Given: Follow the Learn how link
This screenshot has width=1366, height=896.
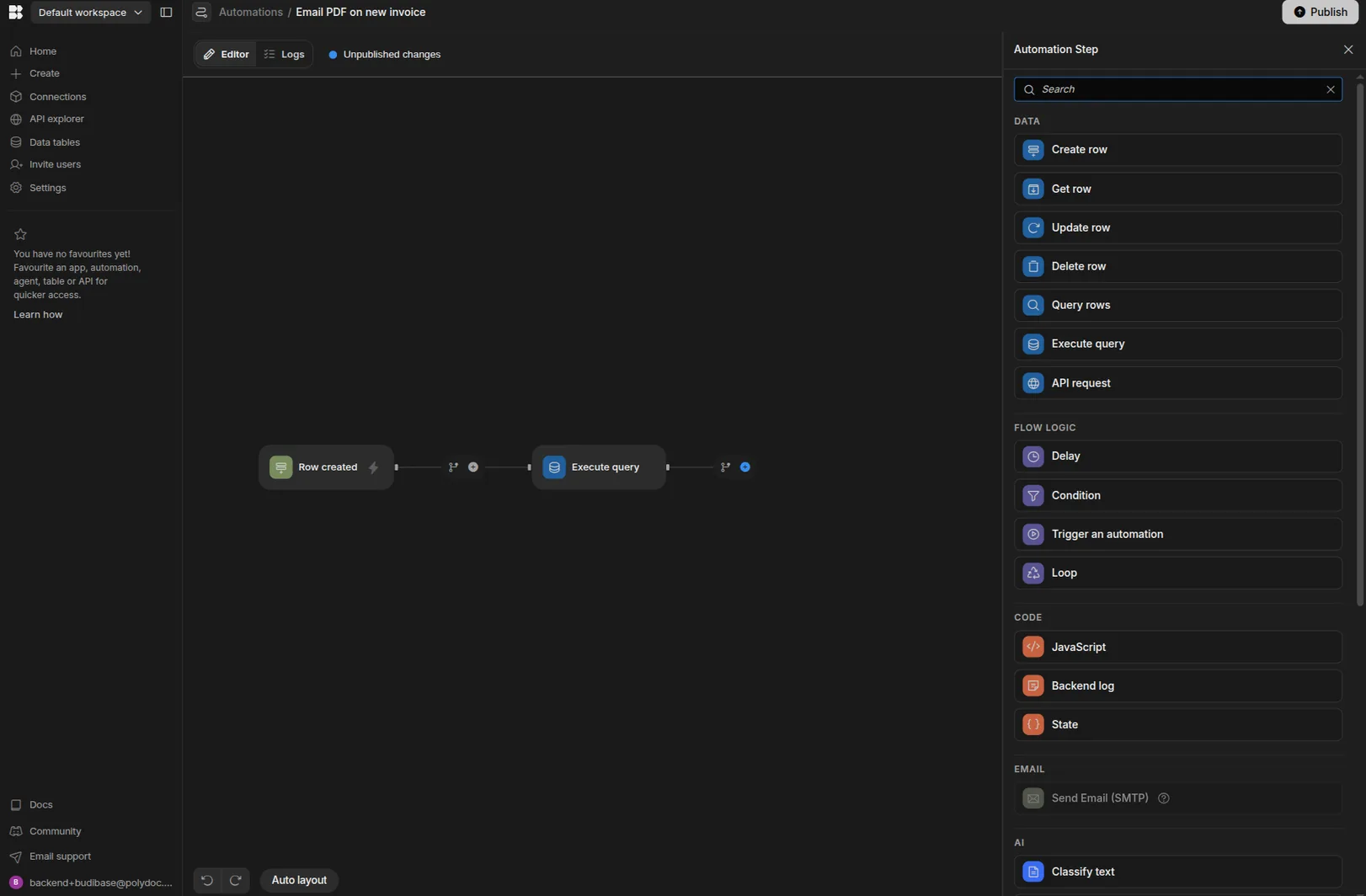Looking at the screenshot, I should coord(38,314).
